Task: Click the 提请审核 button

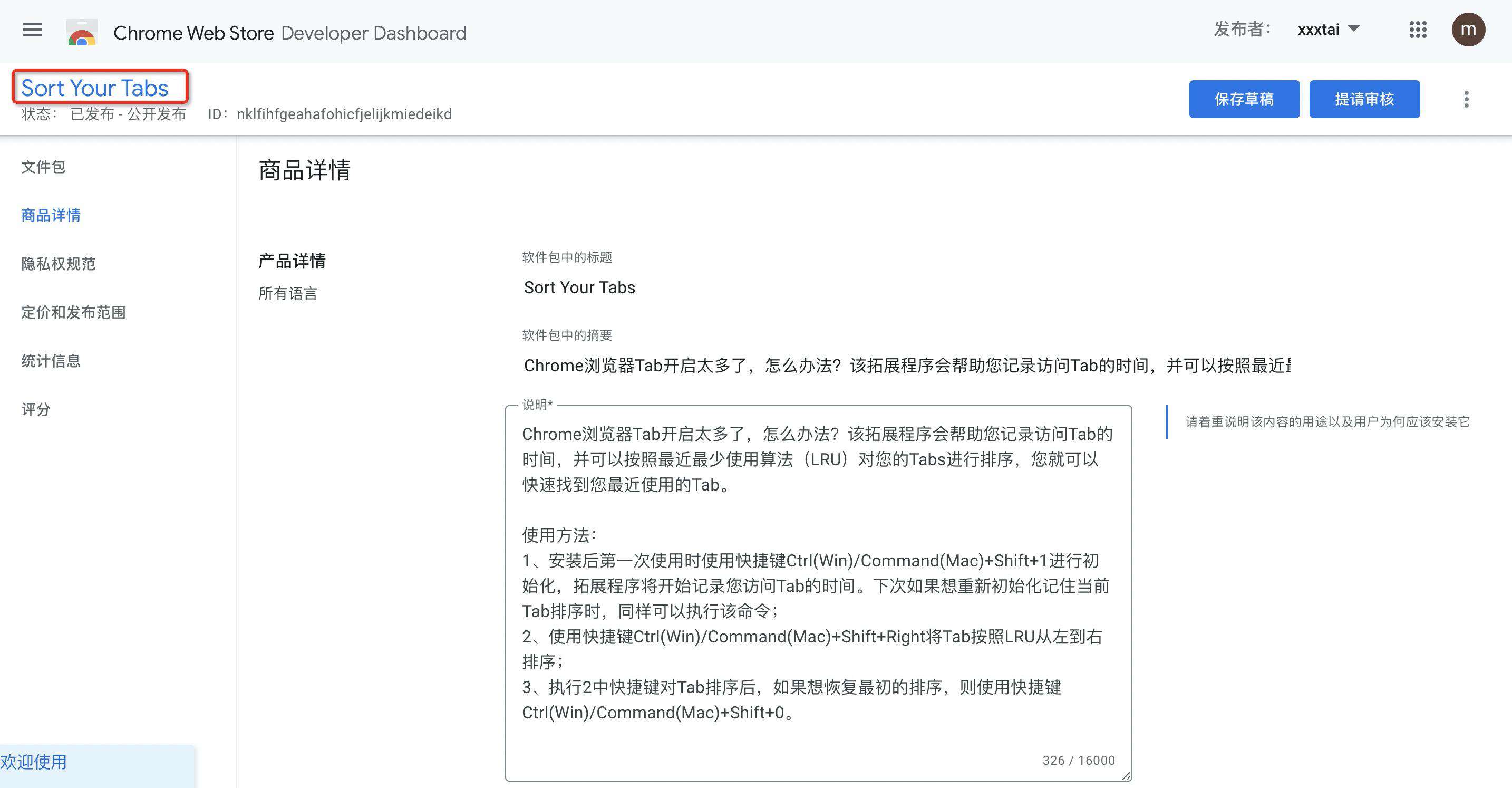Action: [1364, 99]
